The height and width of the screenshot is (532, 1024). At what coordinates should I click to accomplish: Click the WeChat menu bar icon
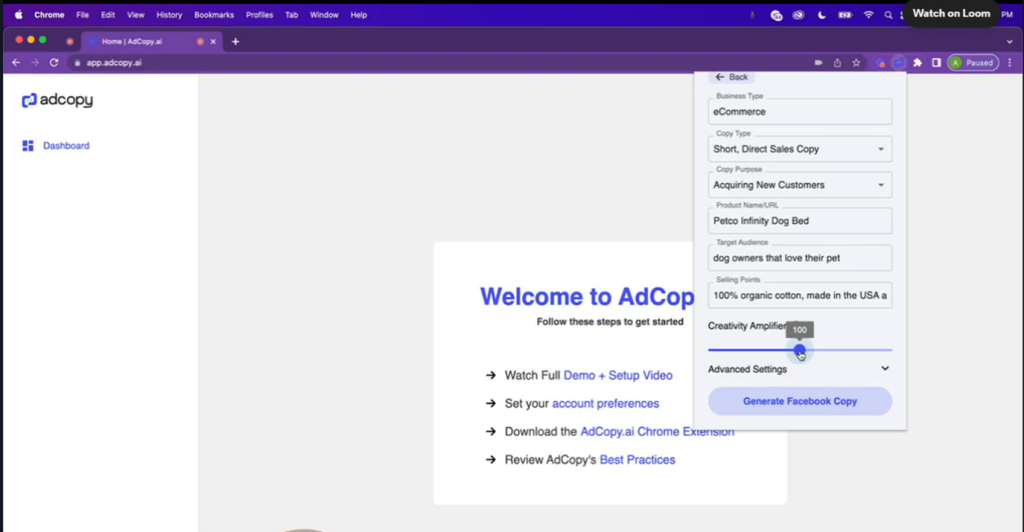click(776, 15)
